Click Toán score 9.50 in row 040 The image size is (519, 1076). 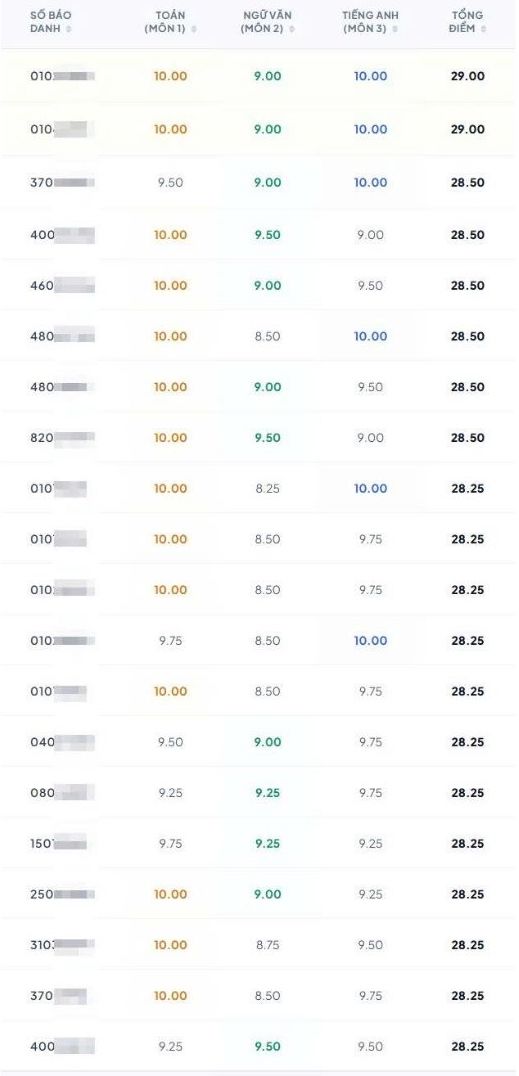pyautogui.click(x=170, y=742)
